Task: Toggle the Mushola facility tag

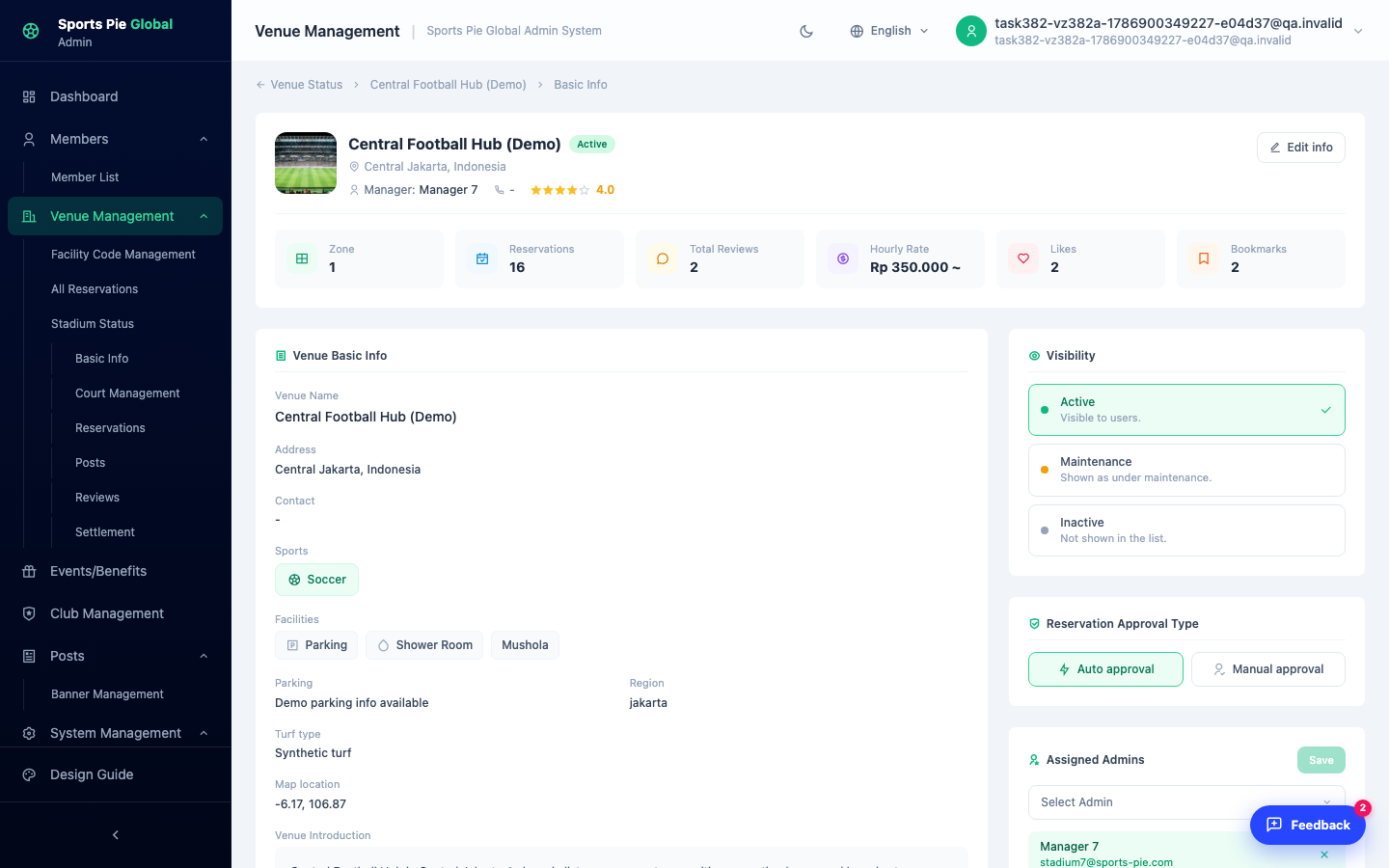Action: click(x=525, y=645)
